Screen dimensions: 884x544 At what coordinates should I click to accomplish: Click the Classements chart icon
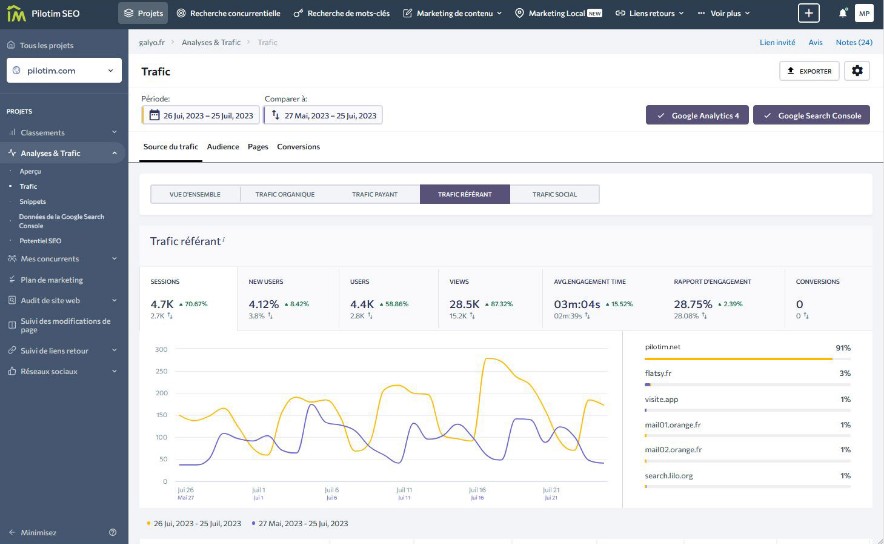tap(12, 132)
